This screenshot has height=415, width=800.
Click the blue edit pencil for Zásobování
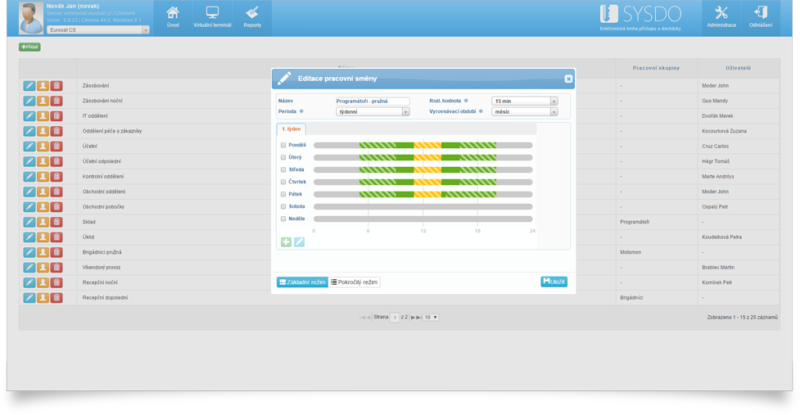click(29, 86)
